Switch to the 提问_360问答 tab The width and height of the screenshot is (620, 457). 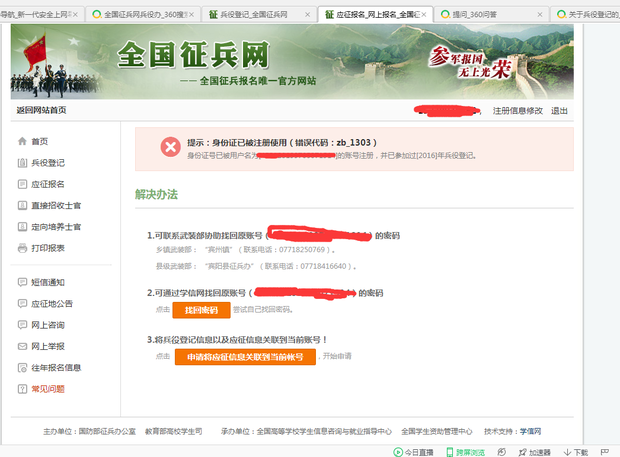click(490, 14)
